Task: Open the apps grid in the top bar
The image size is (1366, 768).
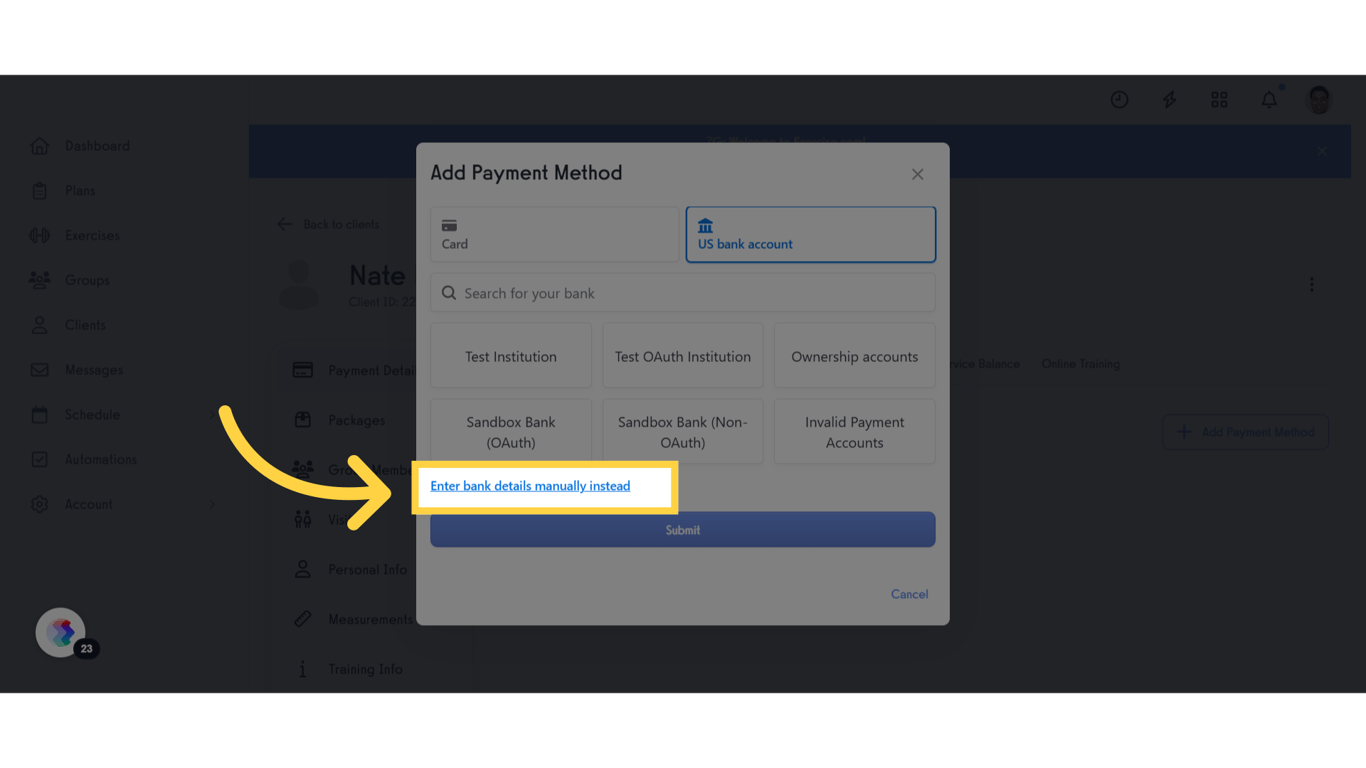Action: point(1218,99)
